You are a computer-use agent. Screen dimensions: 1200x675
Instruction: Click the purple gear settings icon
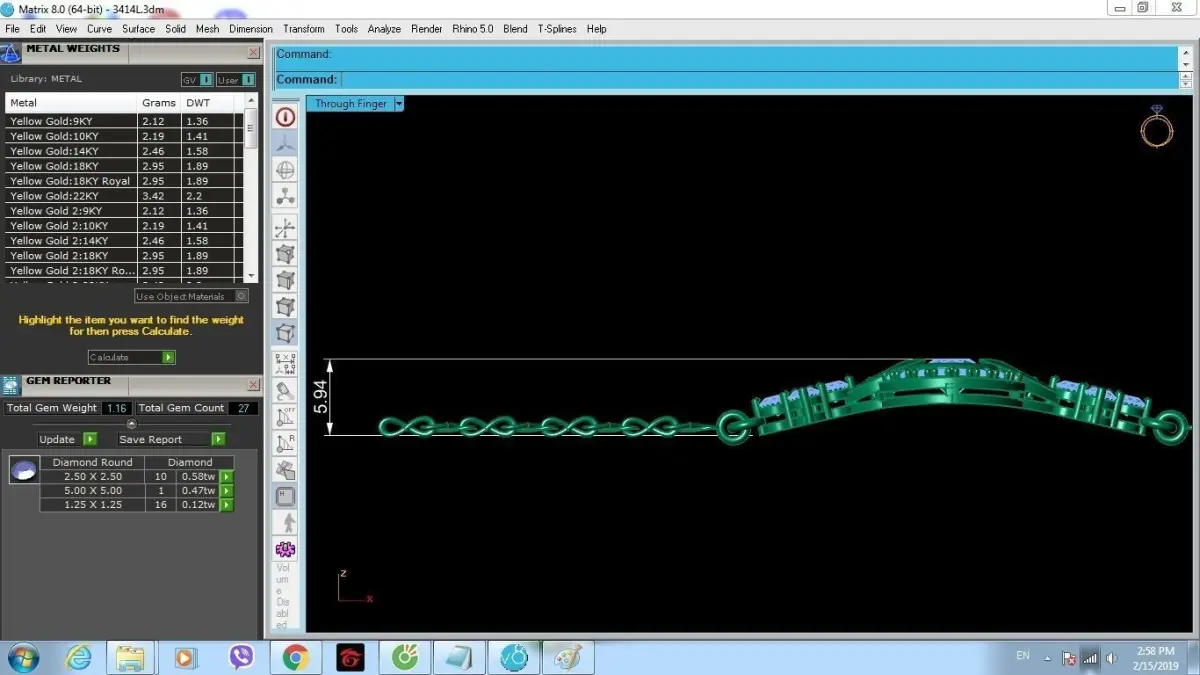[x=285, y=549]
